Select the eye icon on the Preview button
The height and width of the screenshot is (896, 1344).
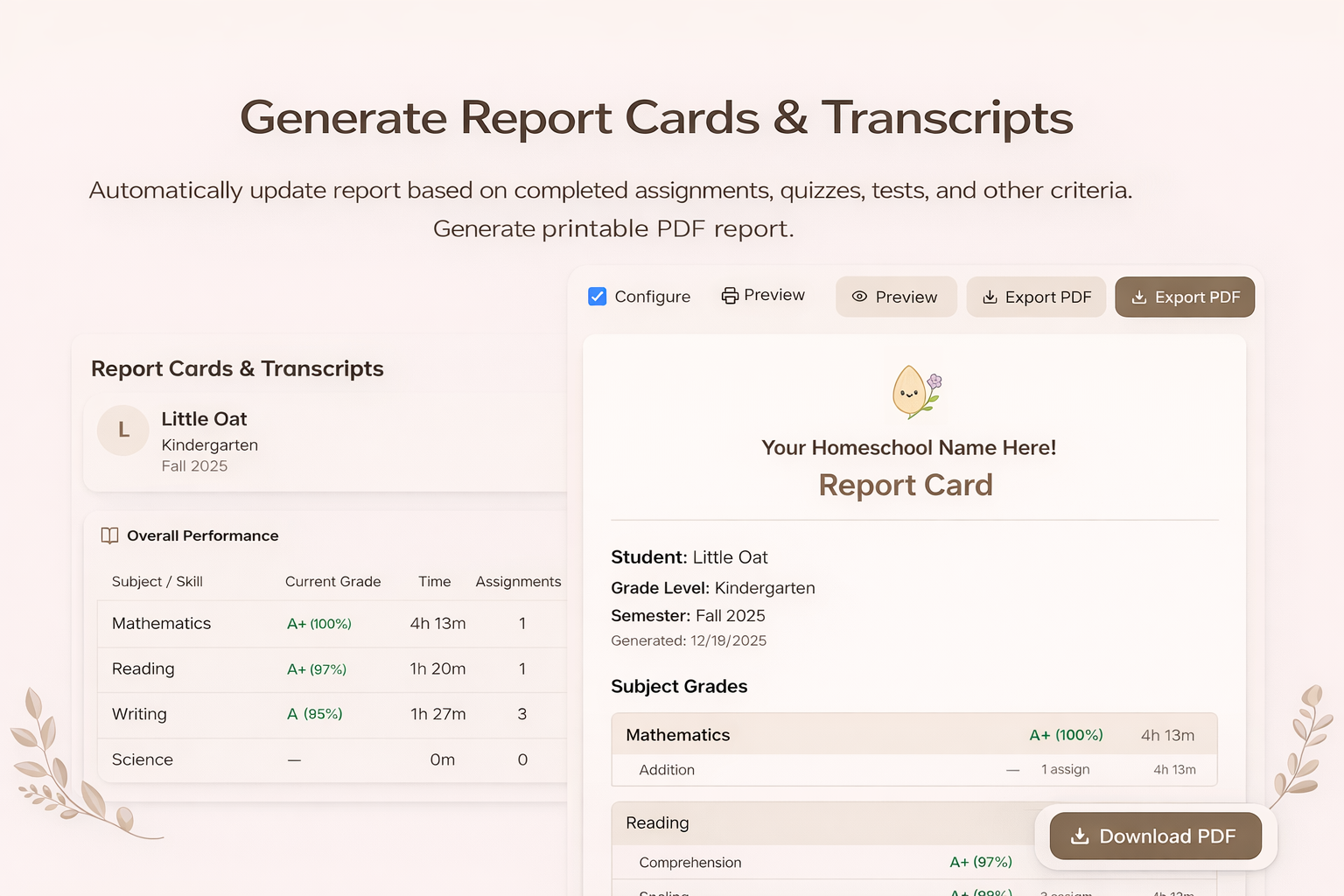pos(860,297)
